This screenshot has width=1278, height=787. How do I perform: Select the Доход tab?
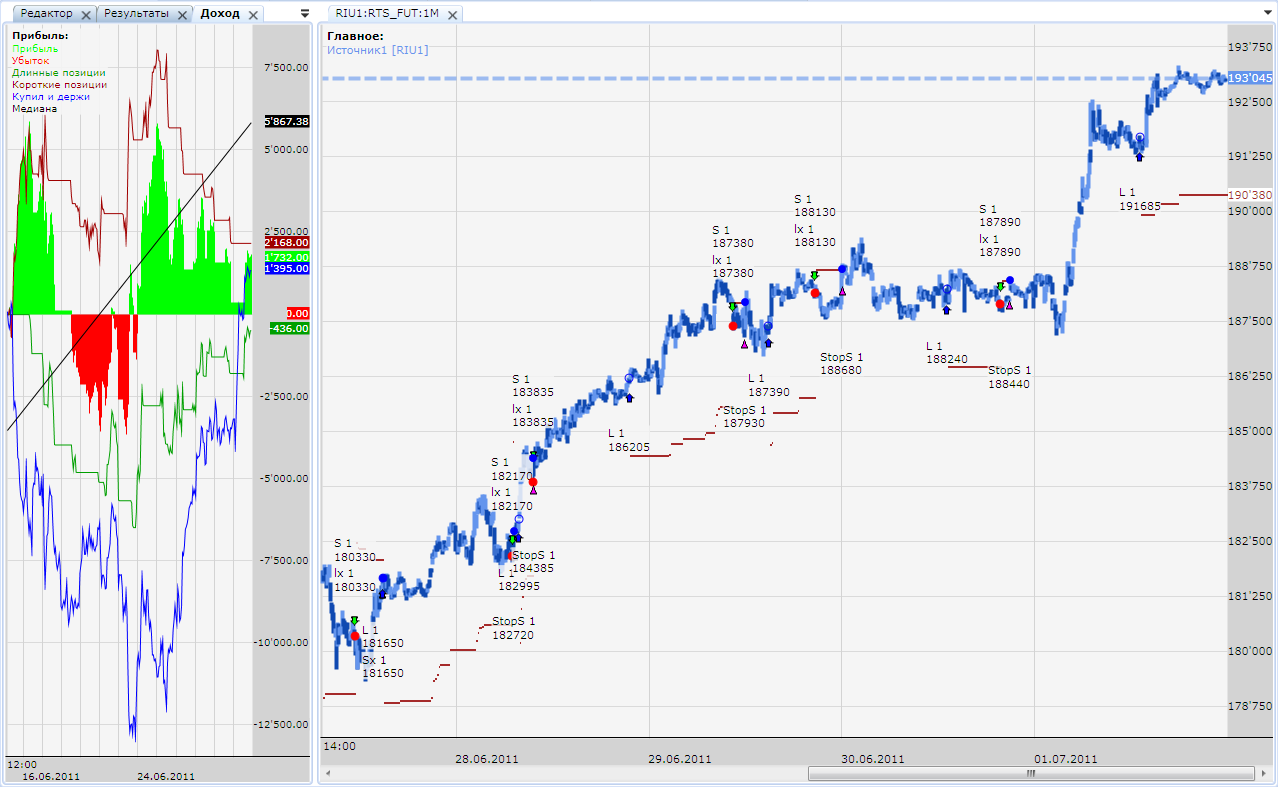coord(219,14)
